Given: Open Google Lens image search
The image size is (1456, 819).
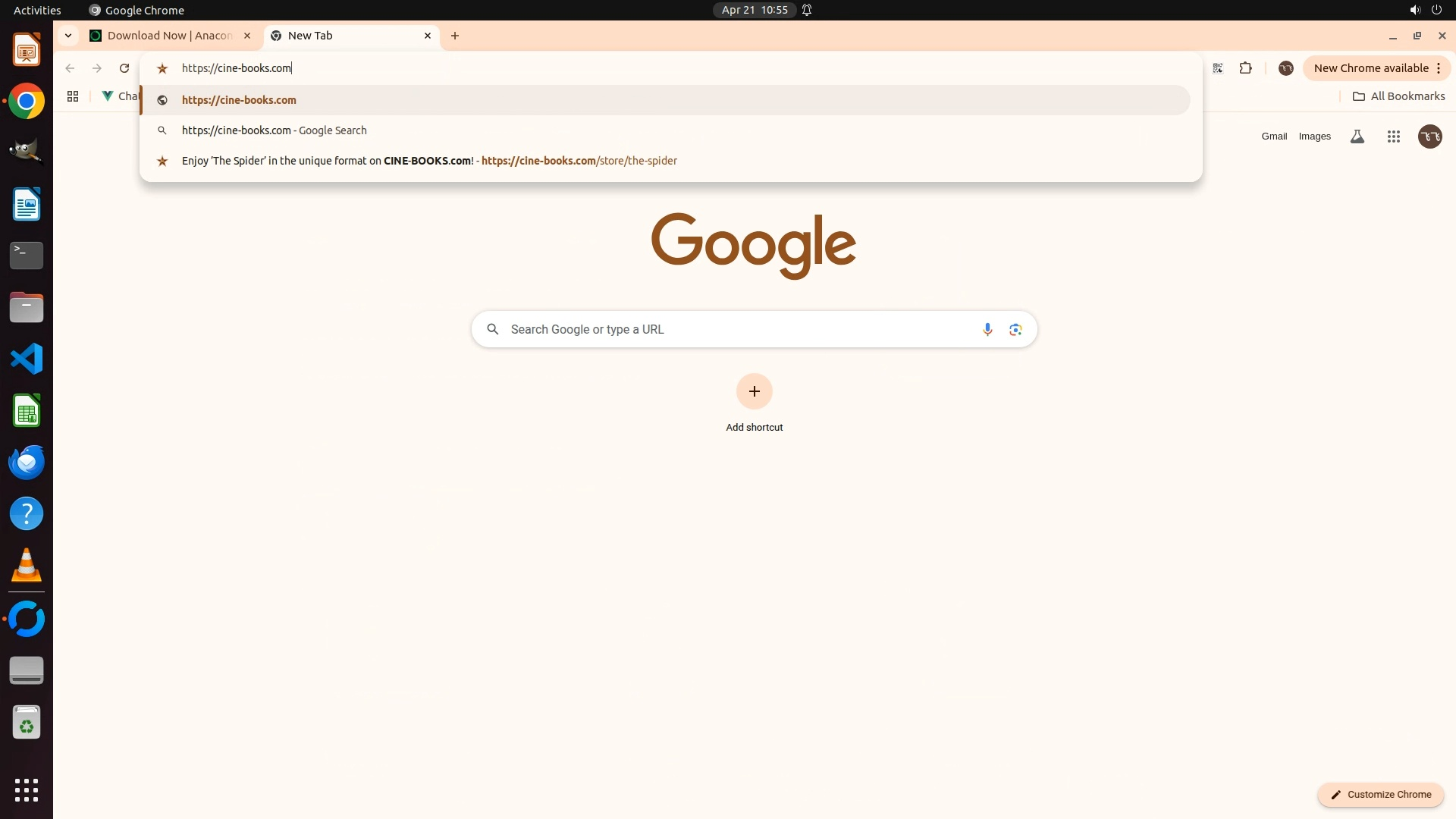Looking at the screenshot, I should tap(1015, 329).
